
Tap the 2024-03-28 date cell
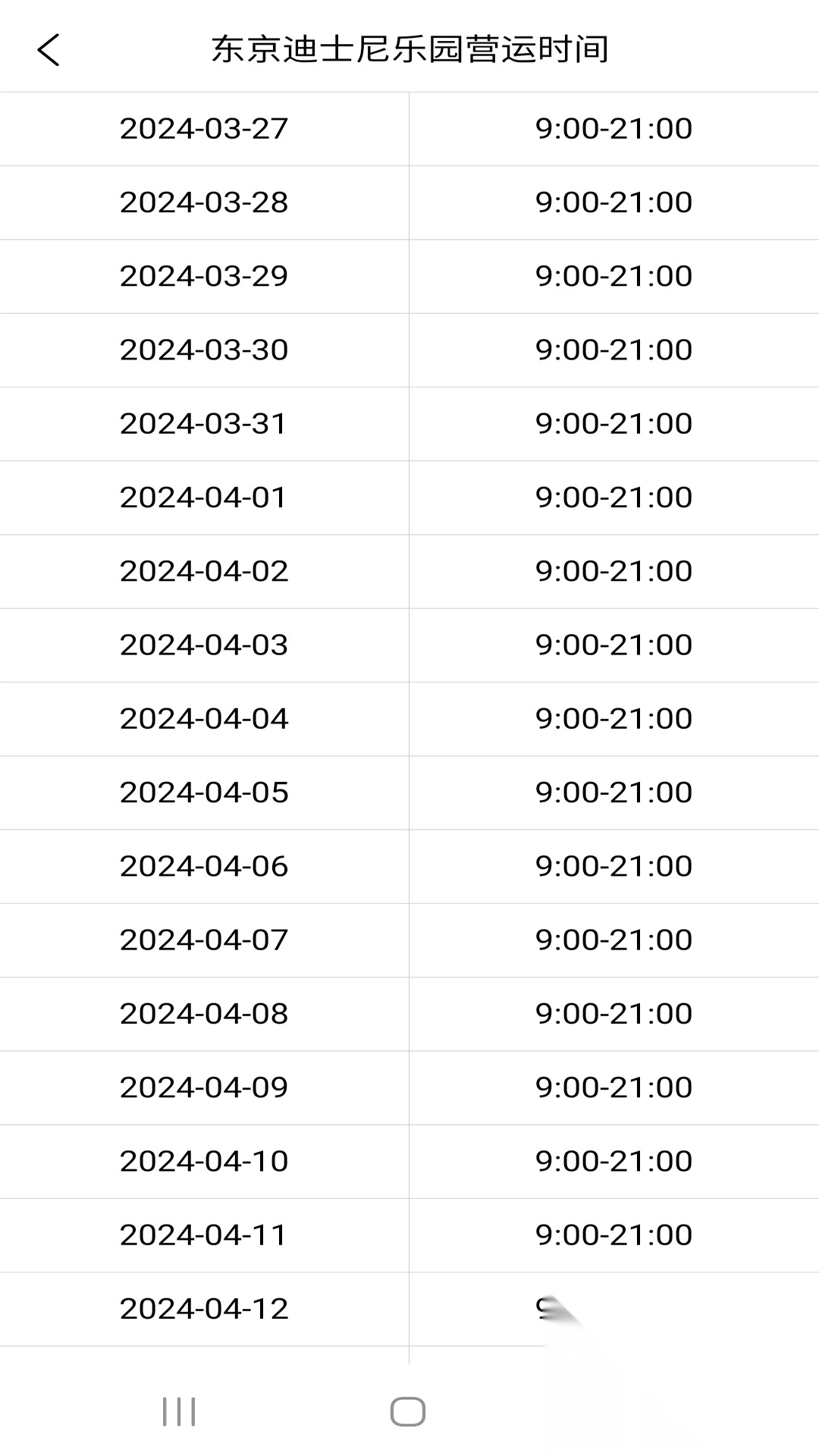click(204, 202)
